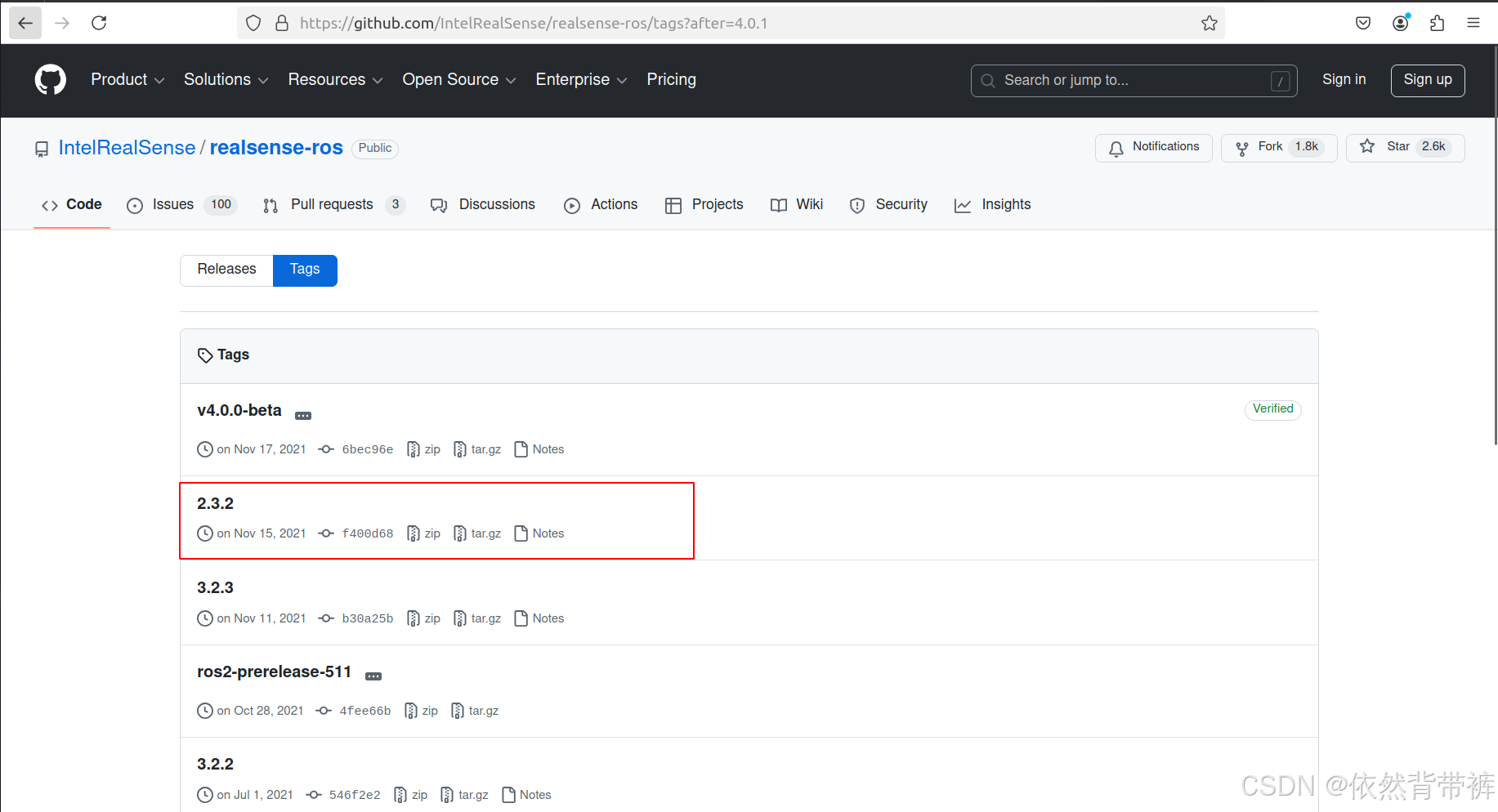Image resolution: width=1498 pixels, height=812 pixels.
Task: Click the Sign up button
Action: (1428, 80)
